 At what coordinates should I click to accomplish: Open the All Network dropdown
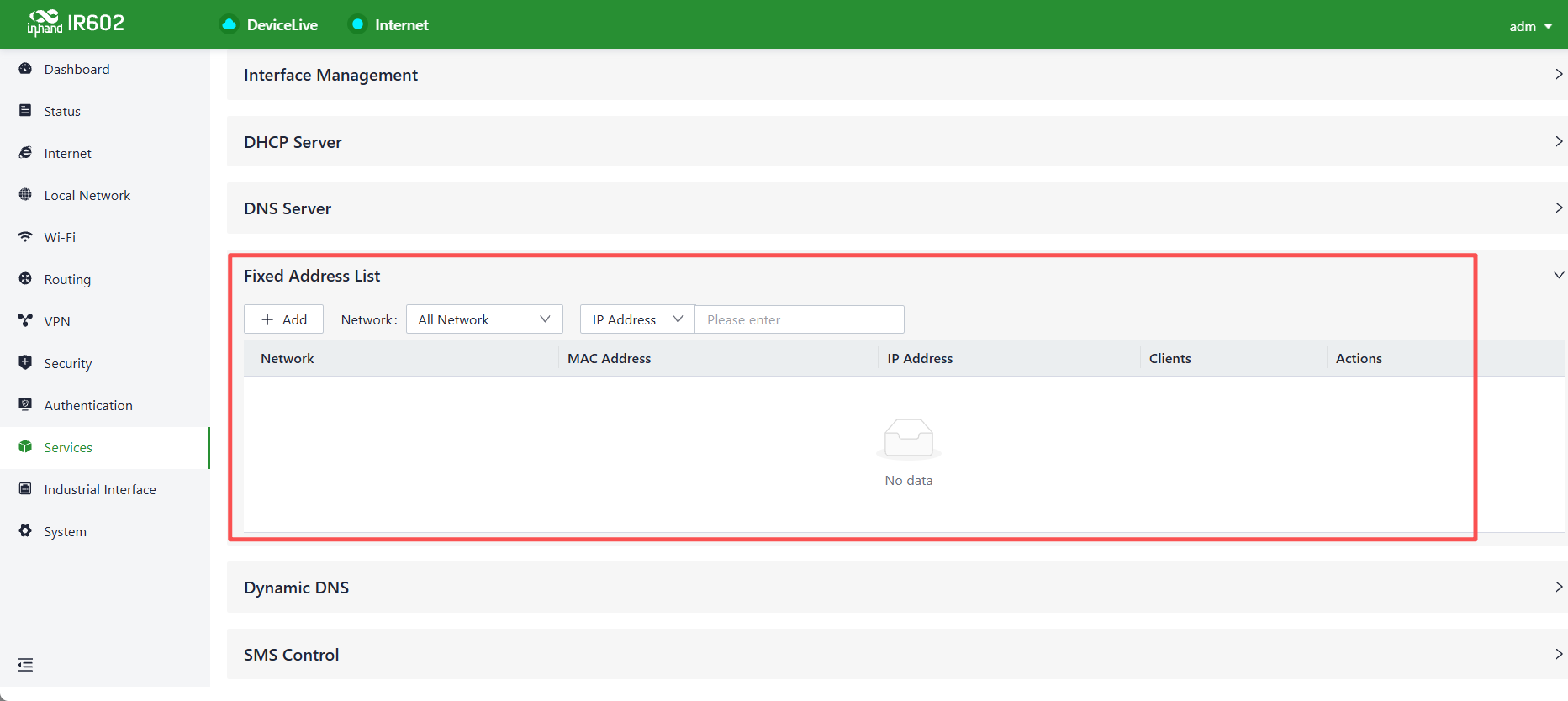click(x=484, y=319)
